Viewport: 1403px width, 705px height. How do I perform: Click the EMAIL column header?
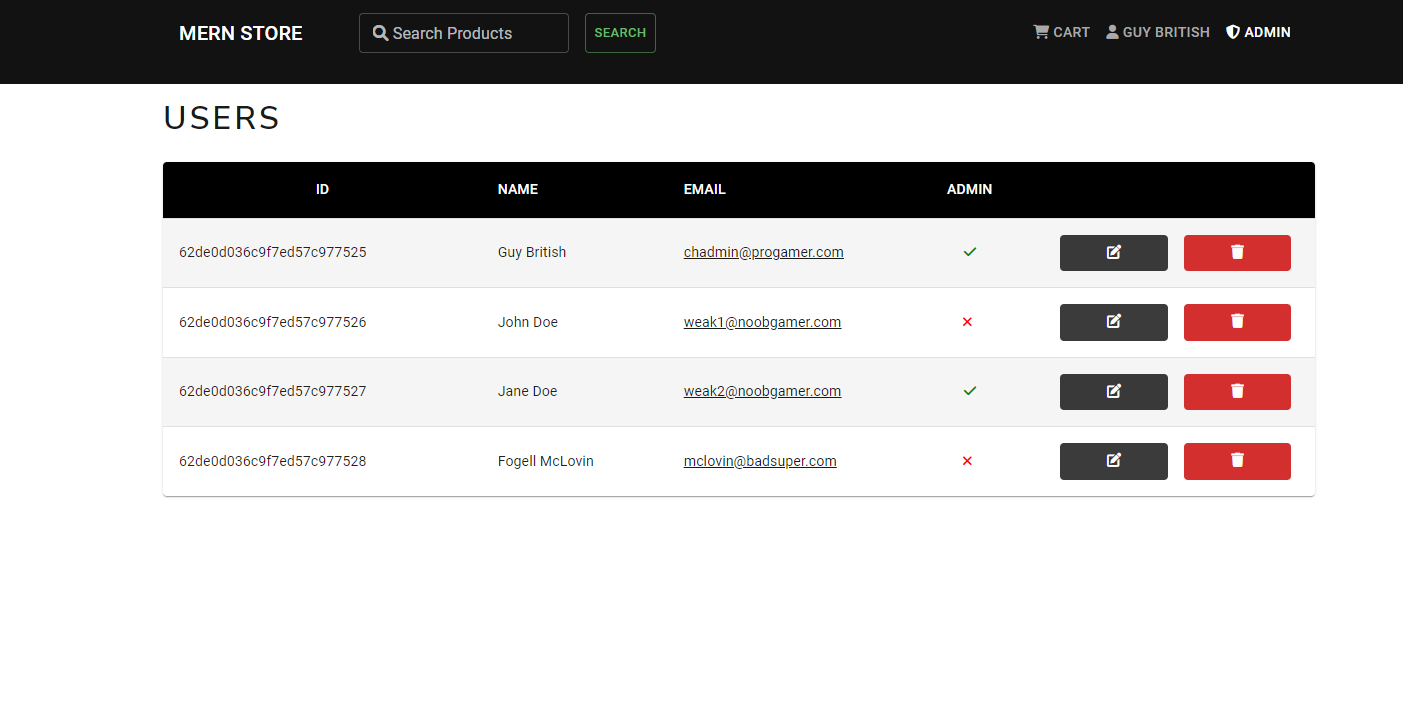click(x=705, y=189)
